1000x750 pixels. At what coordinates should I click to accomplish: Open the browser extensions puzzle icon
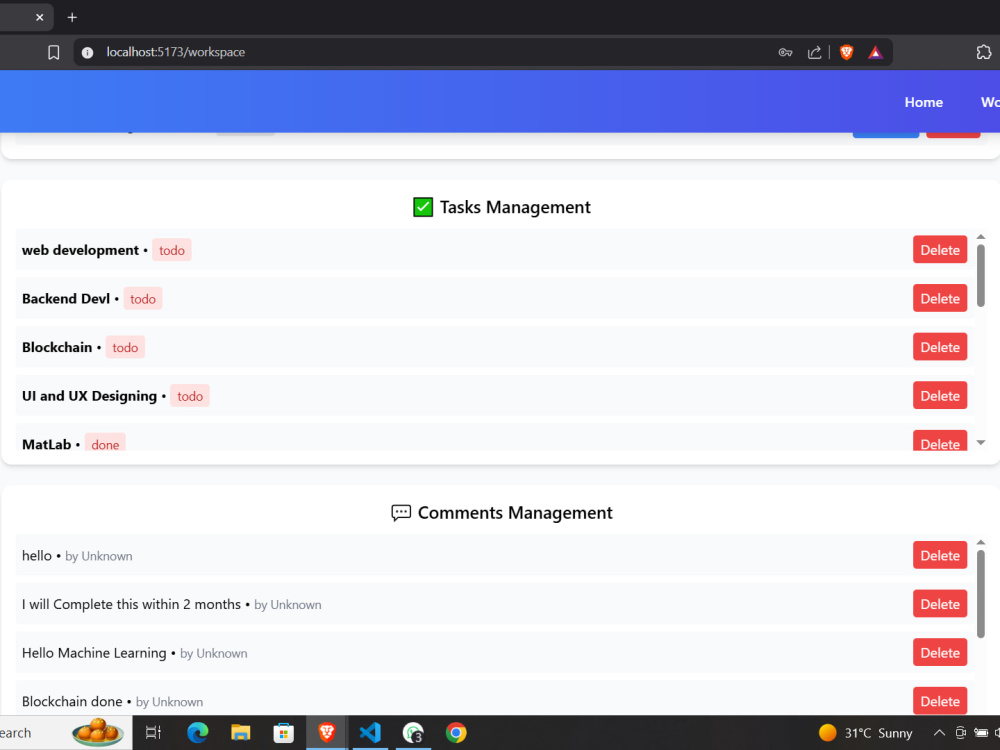point(983,52)
